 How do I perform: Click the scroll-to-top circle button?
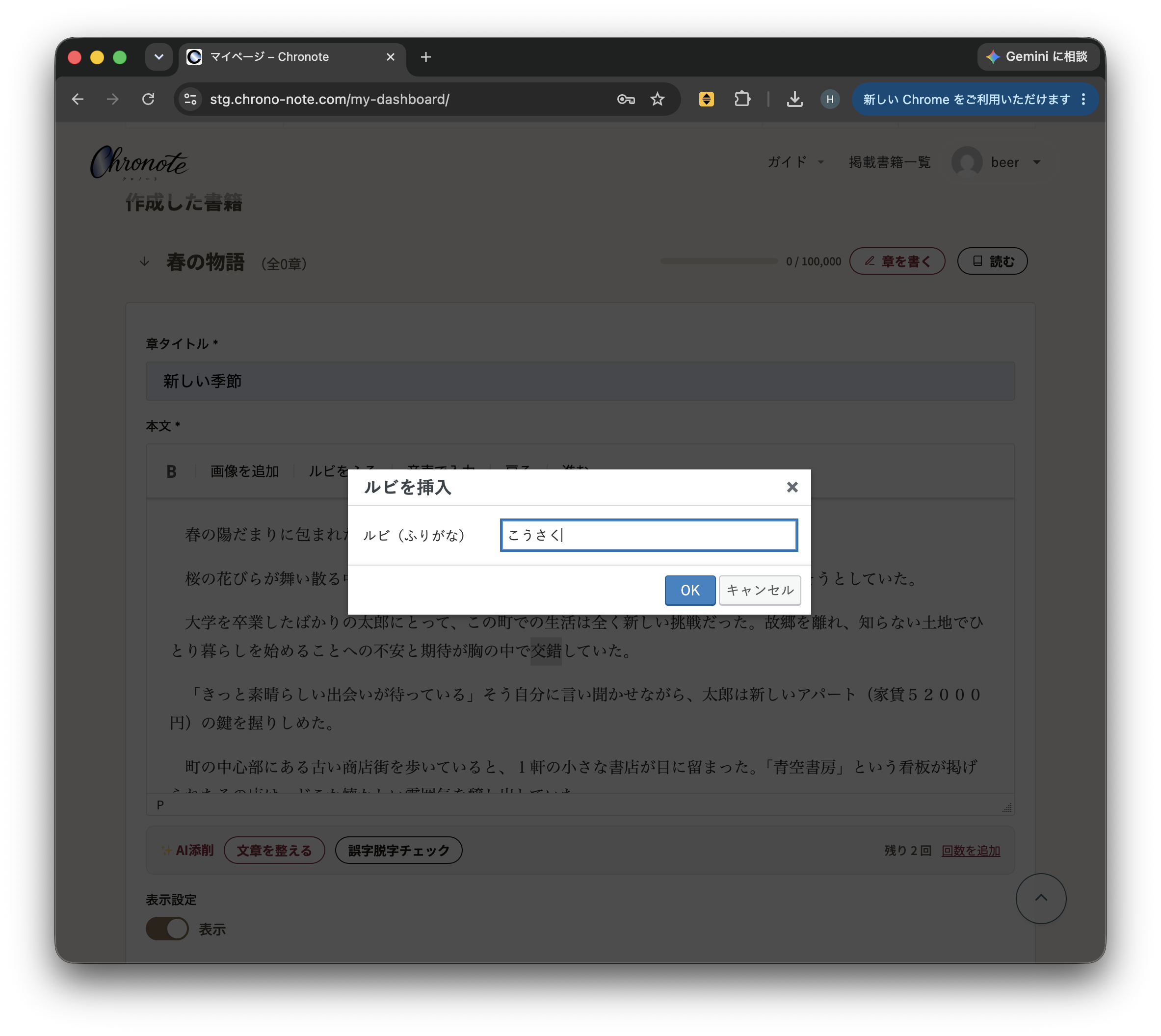click(1040, 898)
